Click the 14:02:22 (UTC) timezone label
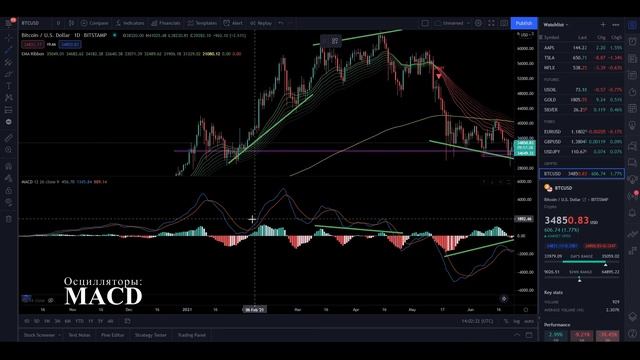This screenshot has height=360, width=640. click(477, 321)
